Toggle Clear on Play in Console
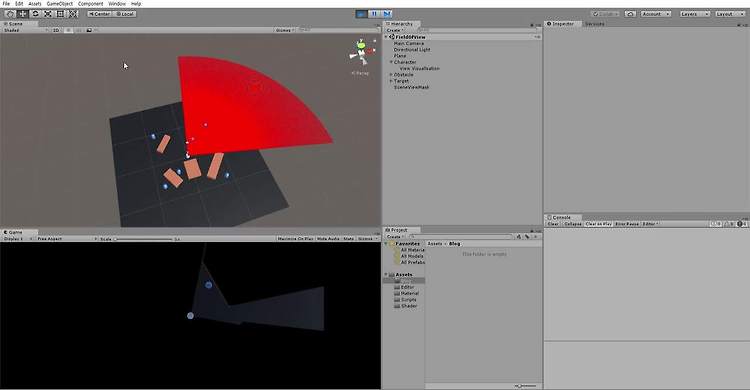 [598, 223]
